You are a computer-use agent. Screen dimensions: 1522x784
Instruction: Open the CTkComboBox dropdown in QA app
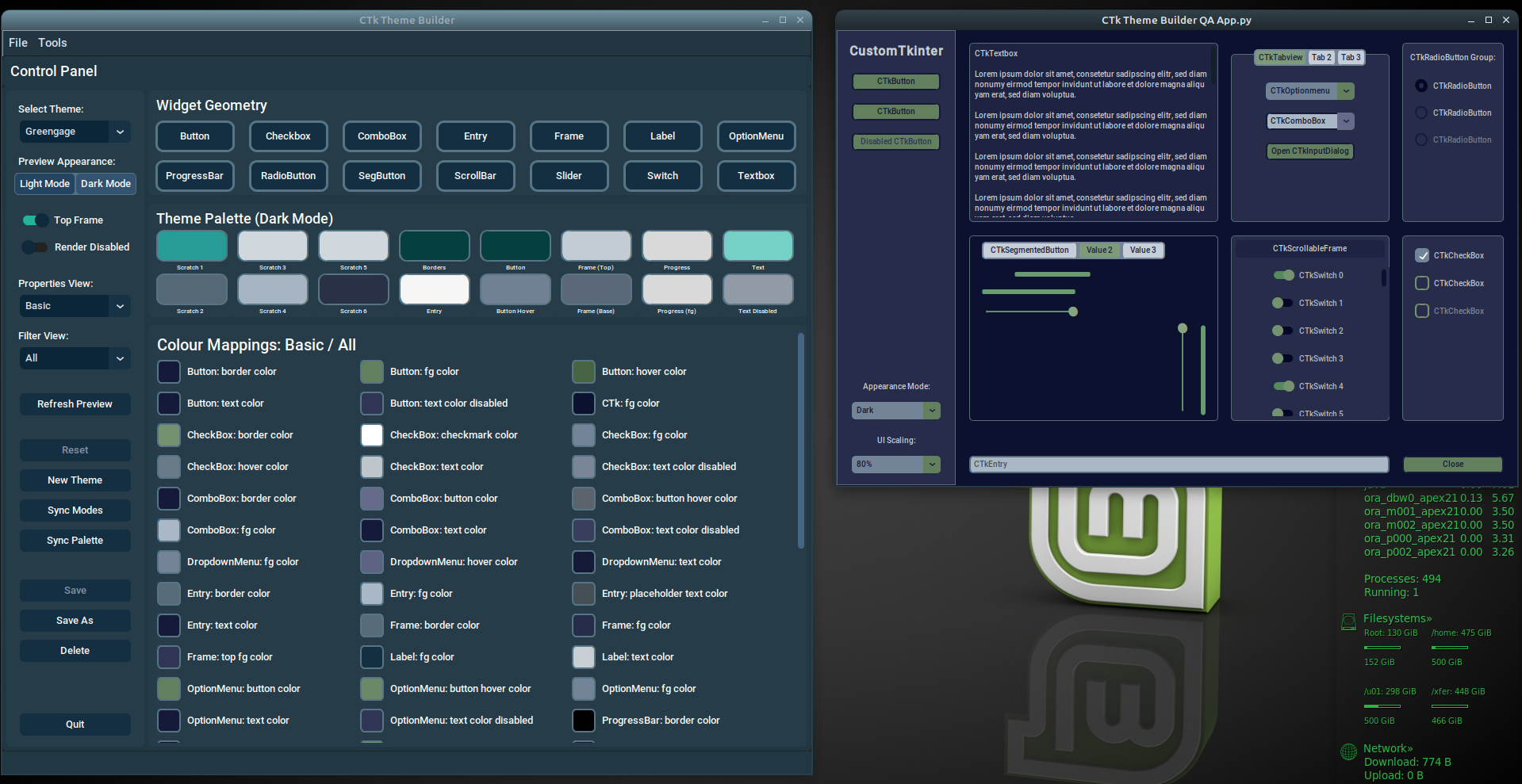point(1346,120)
